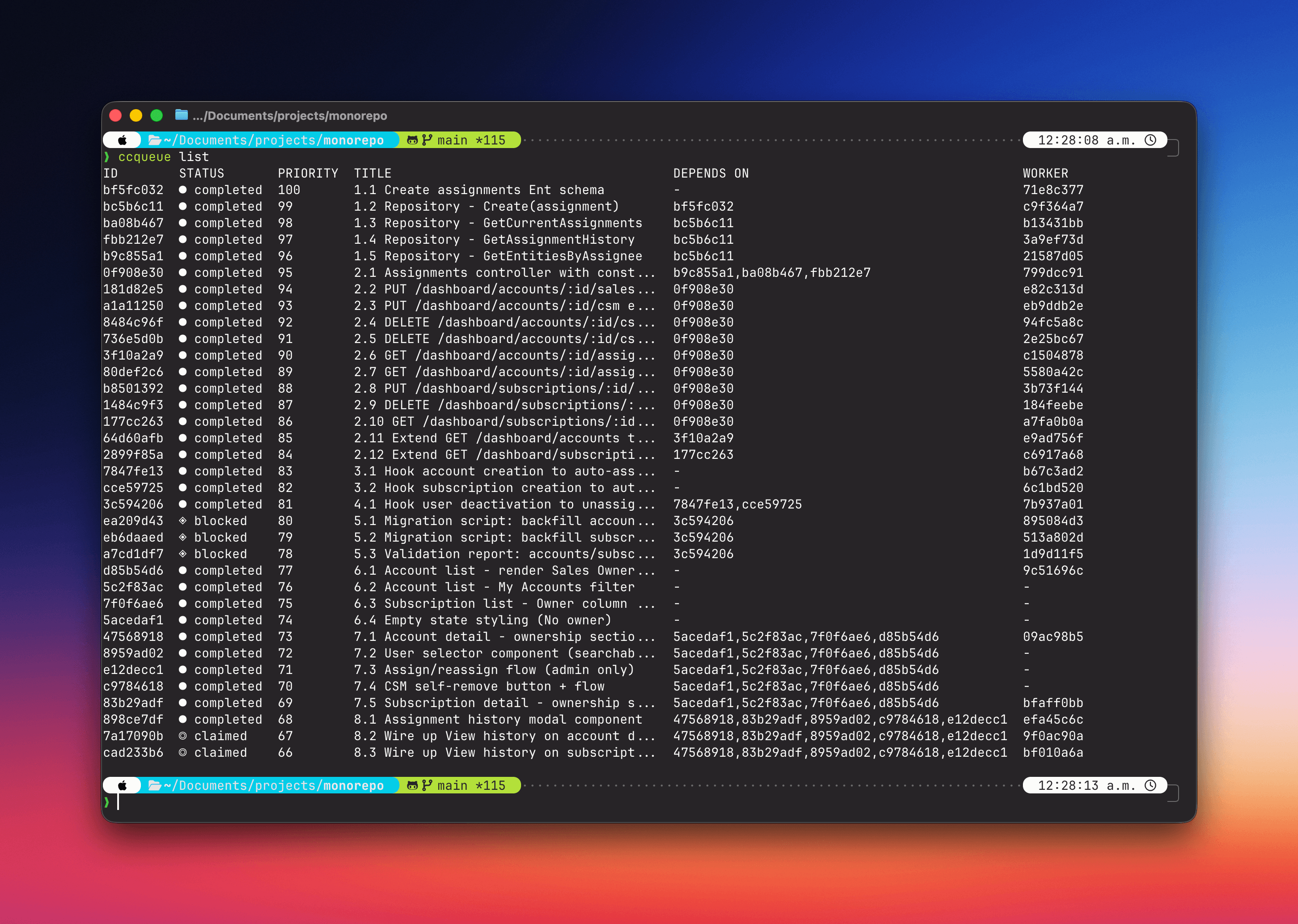This screenshot has width=1298, height=924.
Task: Click the completed status dot for task 3c594206
Action: pos(182,504)
